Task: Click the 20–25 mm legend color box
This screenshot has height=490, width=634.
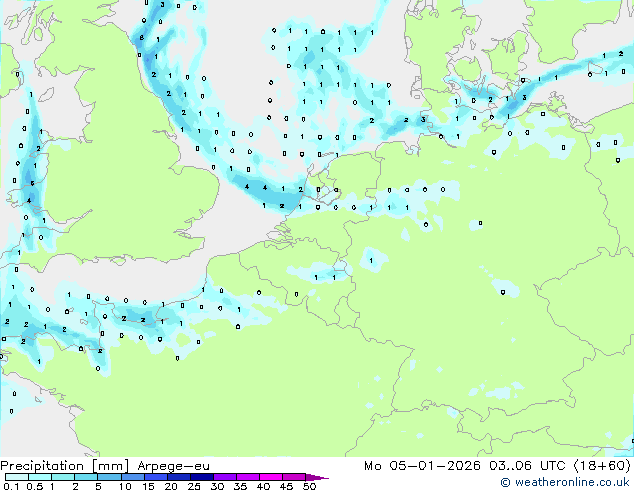Action: 179,477
